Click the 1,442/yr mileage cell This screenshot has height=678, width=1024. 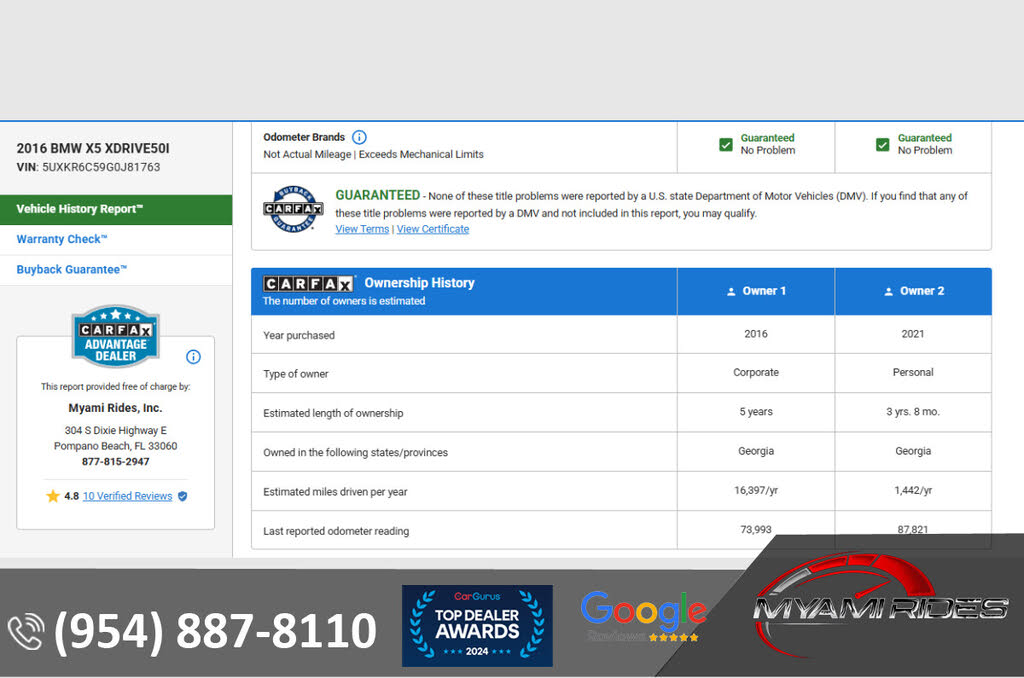(x=913, y=490)
